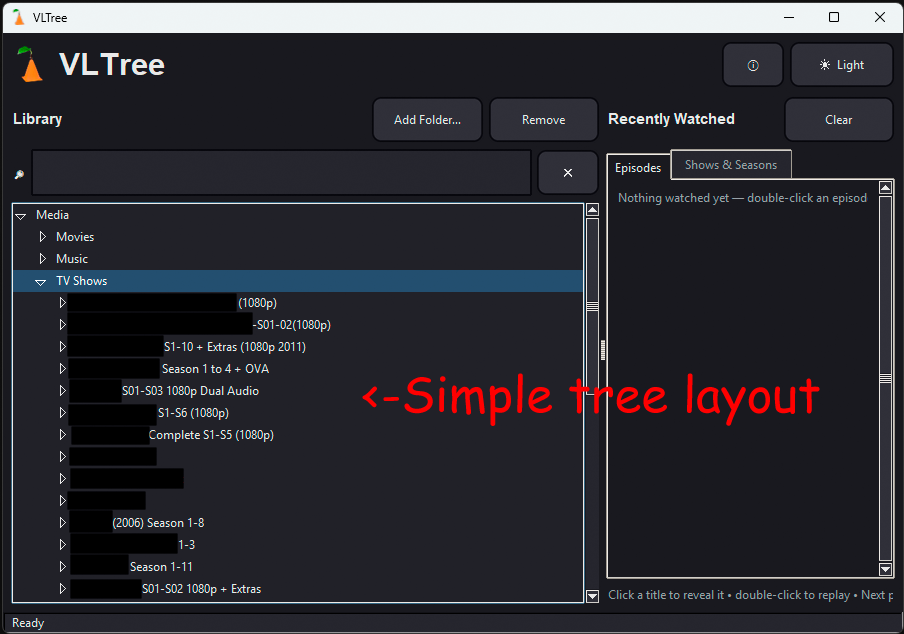The width and height of the screenshot is (904, 634).
Task: Clear the search with the X button
Action: 567,172
